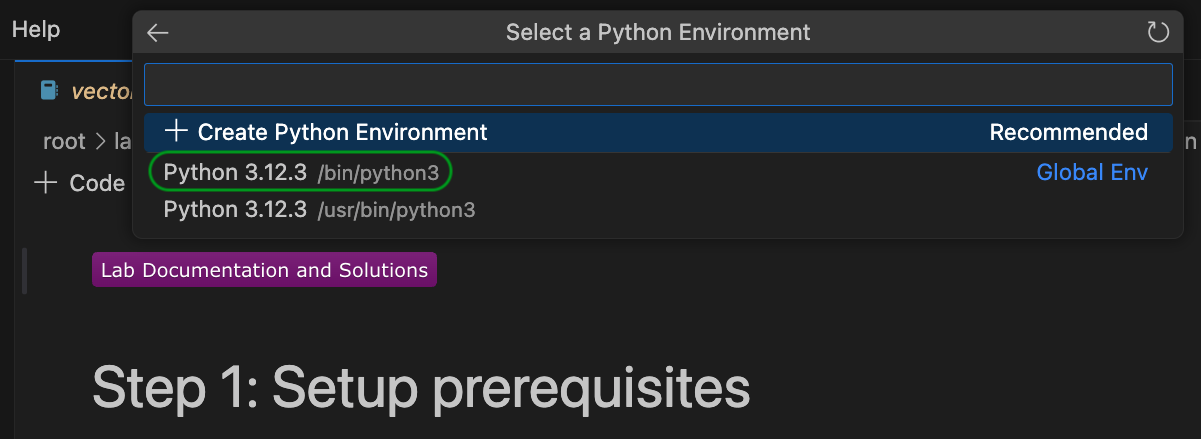Image resolution: width=1201 pixels, height=439 pixels.
Task: Click the refresh icon in the picker header
Action: coord(1157,33)
